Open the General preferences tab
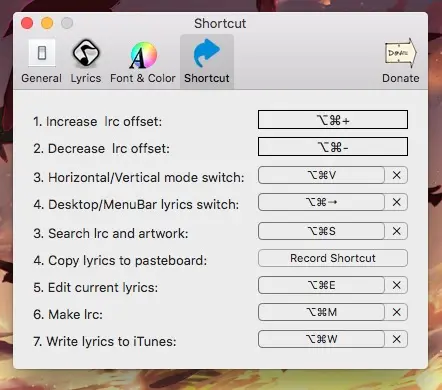442x390 pixels. [41, 61]
